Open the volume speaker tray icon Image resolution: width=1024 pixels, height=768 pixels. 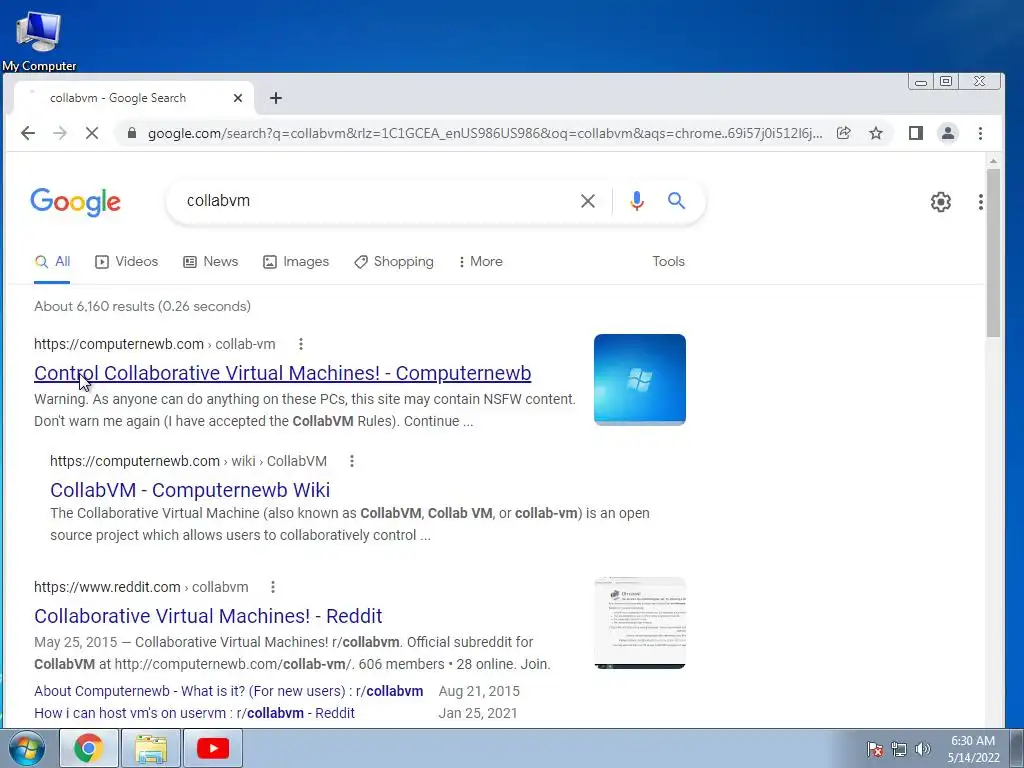922,749
